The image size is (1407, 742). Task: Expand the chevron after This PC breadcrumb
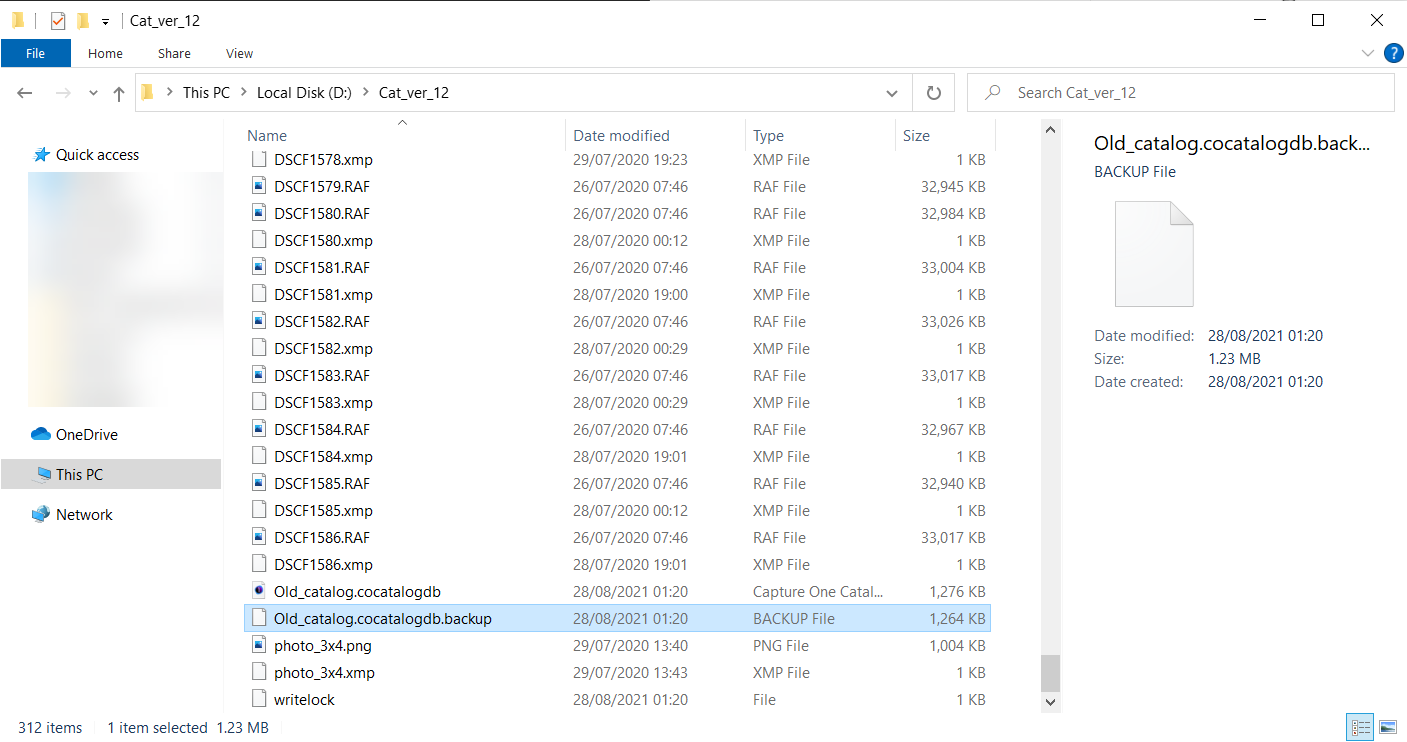pyautogui.click(x=243, y=93)
